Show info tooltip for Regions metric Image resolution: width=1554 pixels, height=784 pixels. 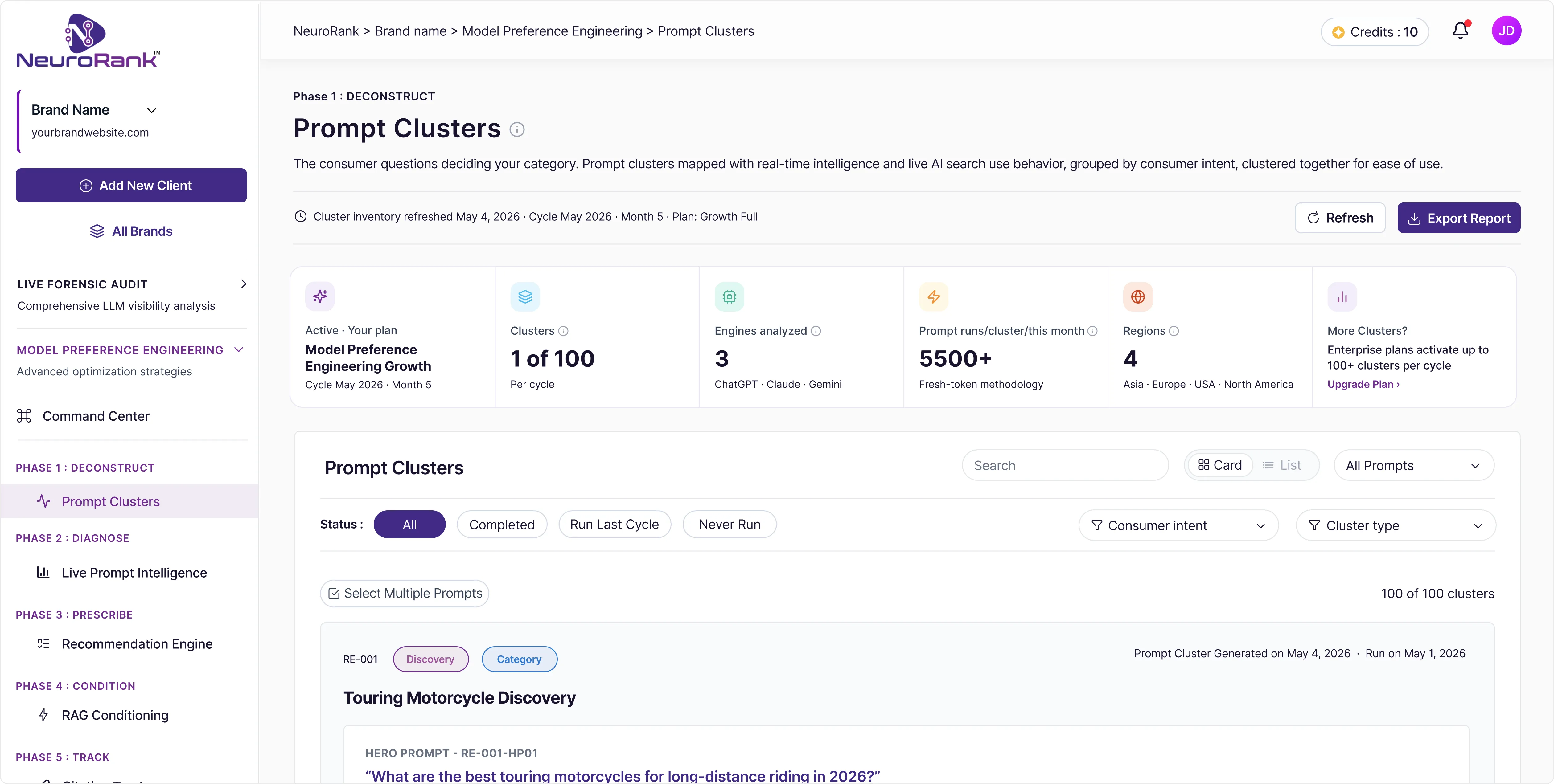point(1174,331)
